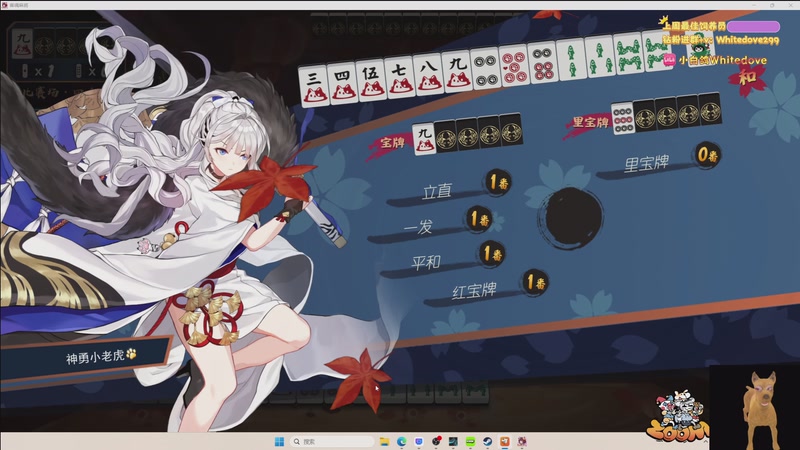Open the taskbar app with red notification badge
The width and height of the screenshot is (800, 450).
(x=436, y=441)
